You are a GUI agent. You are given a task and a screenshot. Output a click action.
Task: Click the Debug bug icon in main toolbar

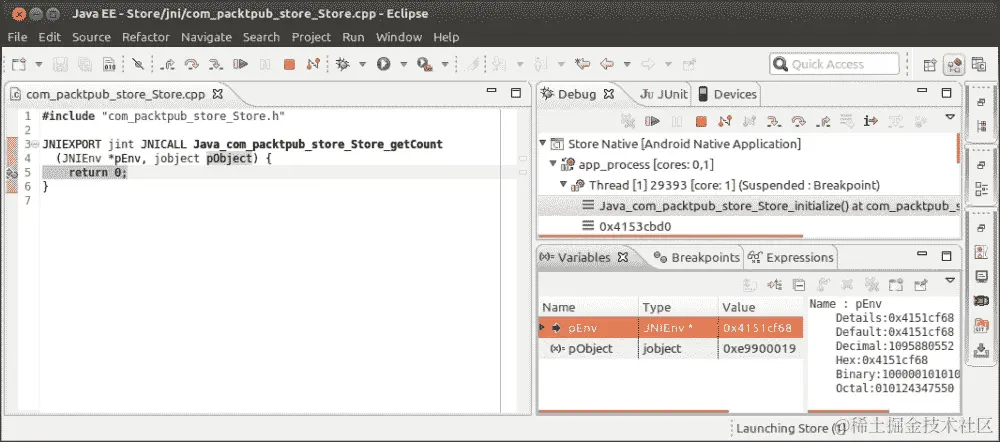pos(343,64)
